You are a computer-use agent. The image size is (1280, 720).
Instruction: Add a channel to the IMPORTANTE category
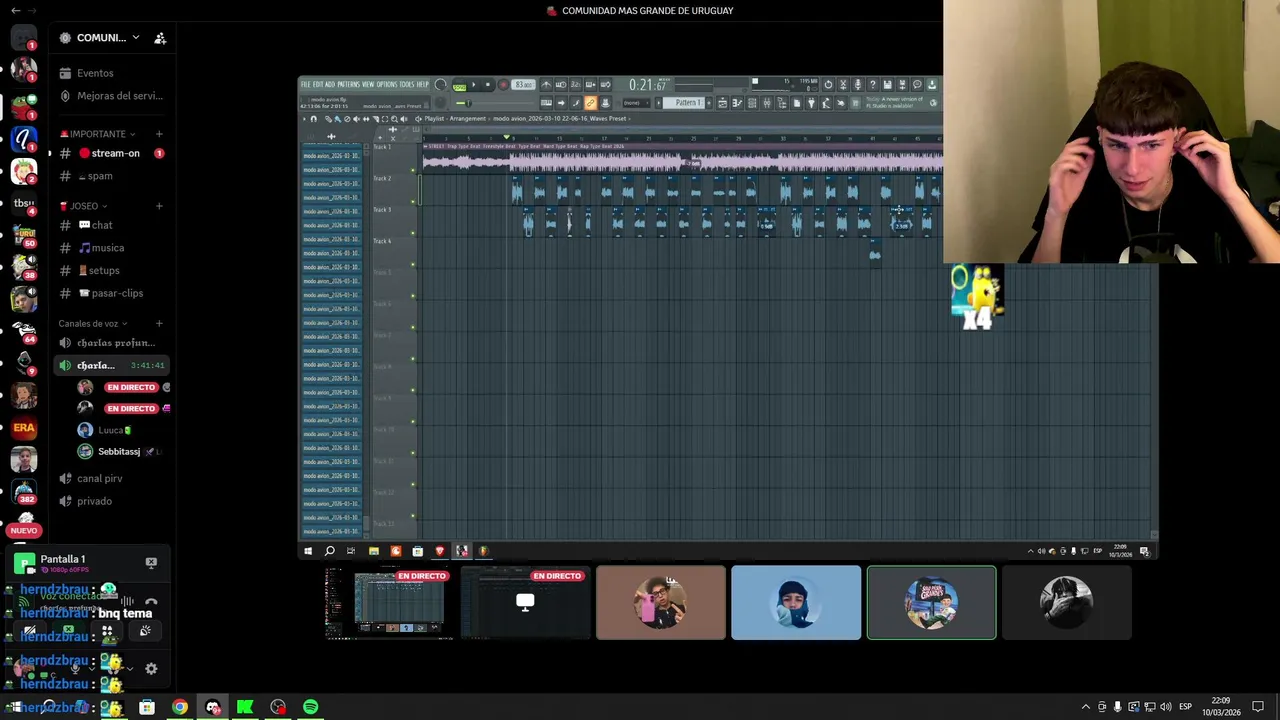(159, 134)
